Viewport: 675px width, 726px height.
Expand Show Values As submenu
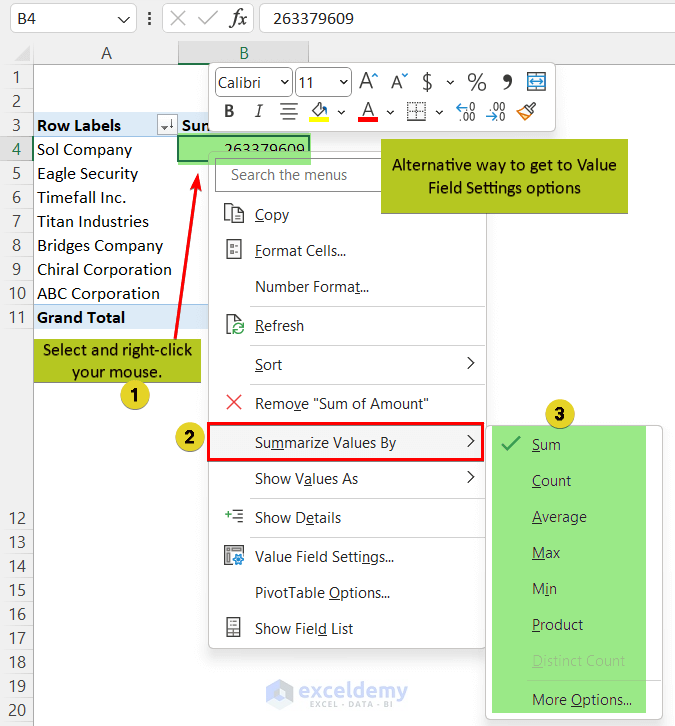tap(347, 479)
